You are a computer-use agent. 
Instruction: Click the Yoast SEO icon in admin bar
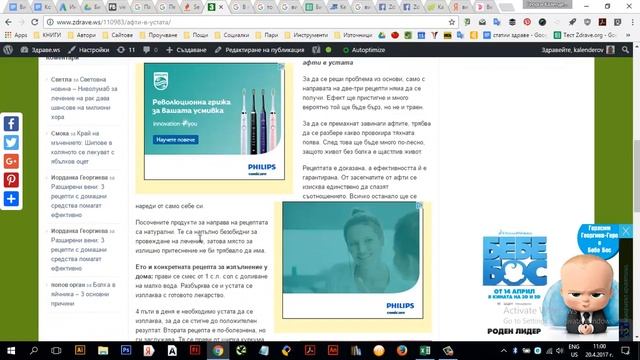pos(316,50)
